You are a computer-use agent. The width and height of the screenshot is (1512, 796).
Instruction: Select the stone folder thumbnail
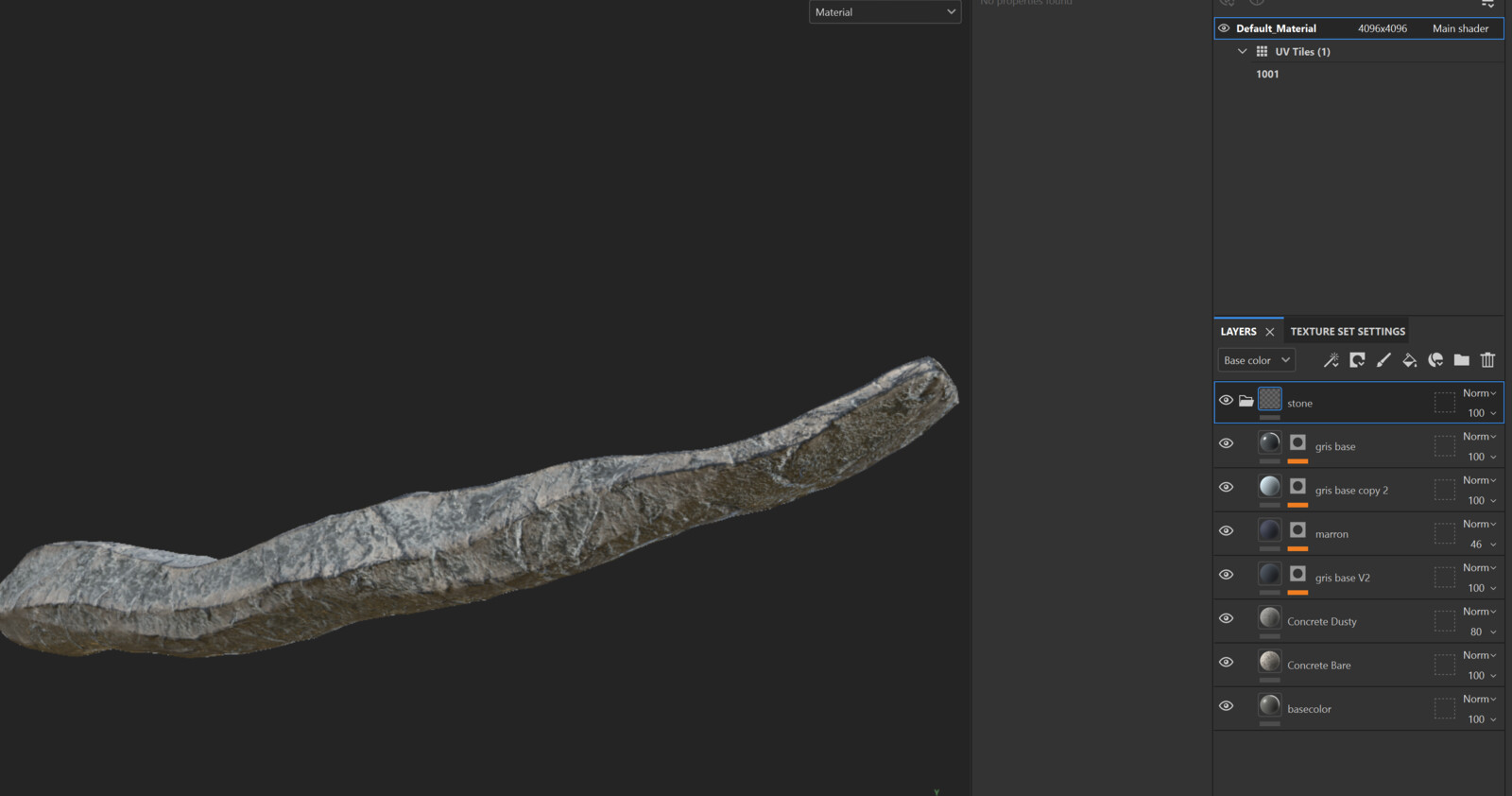1270,399
